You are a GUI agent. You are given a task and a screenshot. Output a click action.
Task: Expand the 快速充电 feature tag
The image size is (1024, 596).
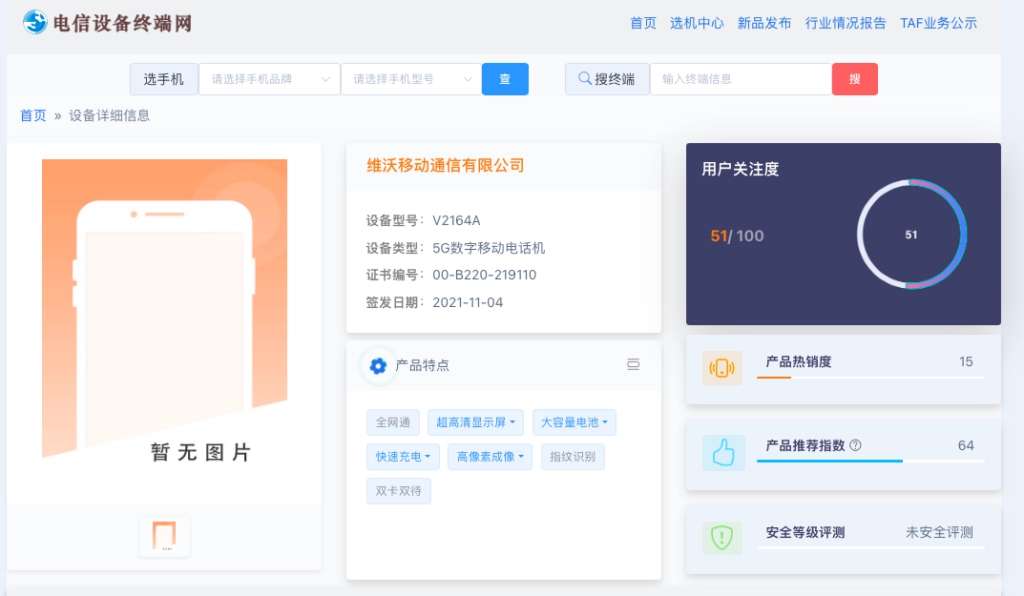tap(403, 457)
